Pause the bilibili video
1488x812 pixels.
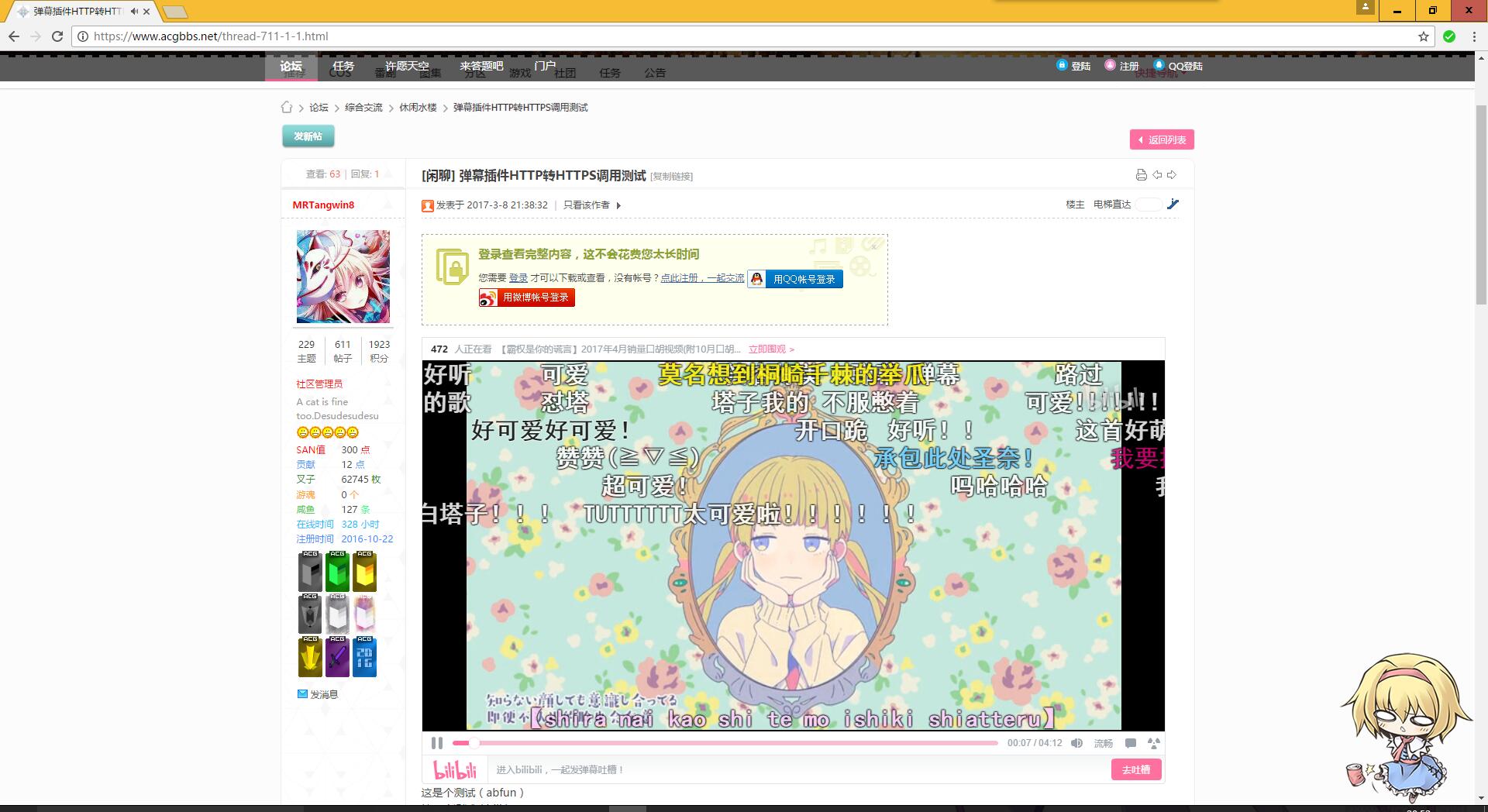[437, 743]
